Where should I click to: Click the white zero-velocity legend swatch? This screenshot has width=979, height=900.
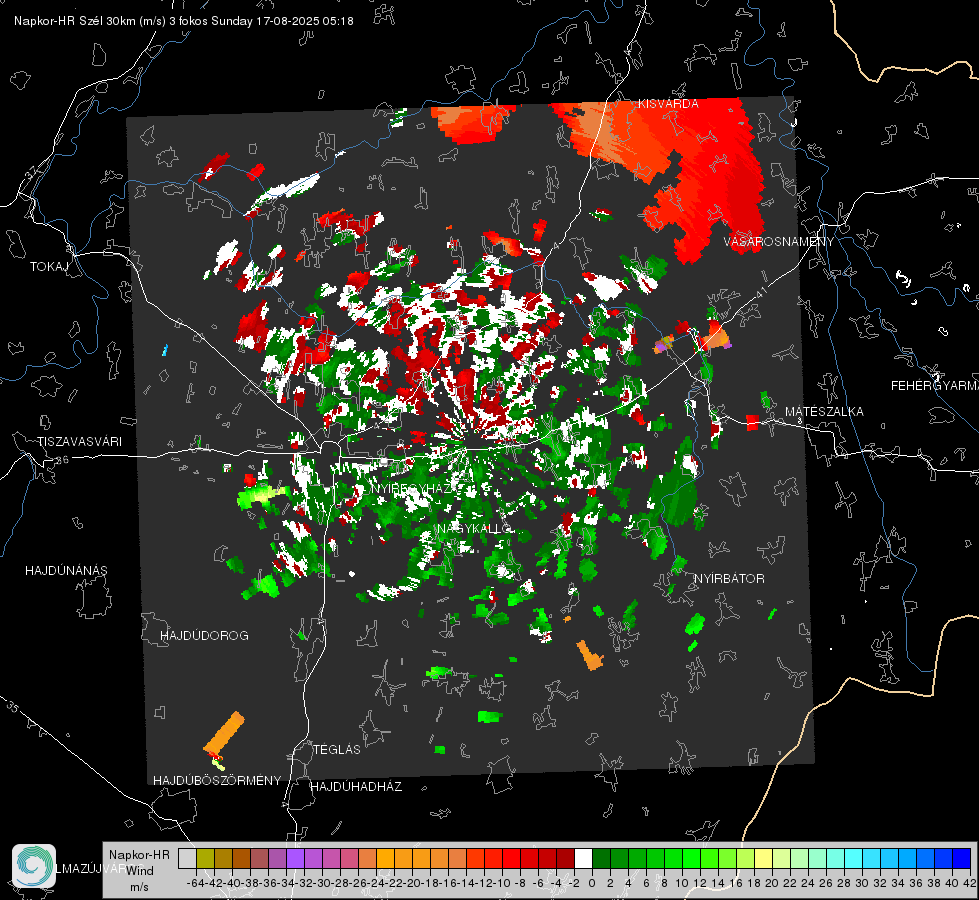click(x=583, y=858)
